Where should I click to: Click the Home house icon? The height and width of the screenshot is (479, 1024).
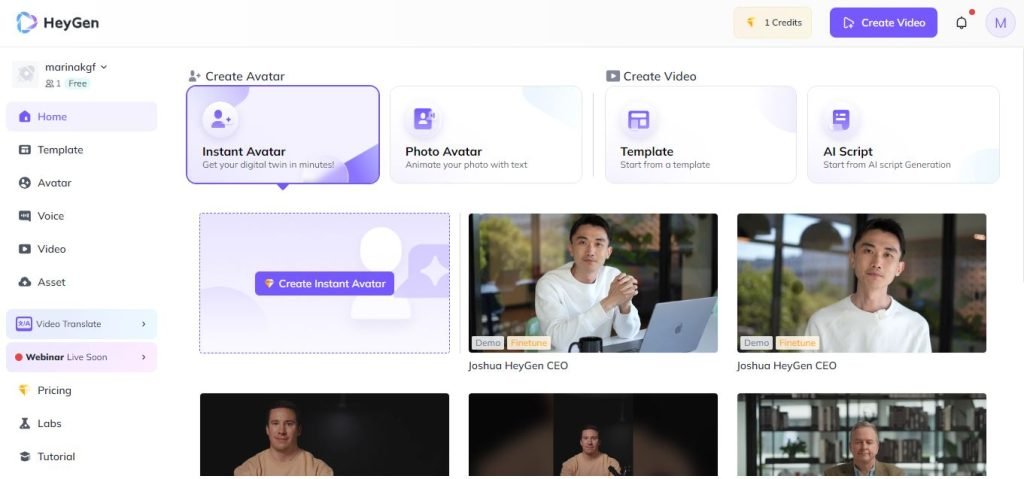tap(25, 116)
